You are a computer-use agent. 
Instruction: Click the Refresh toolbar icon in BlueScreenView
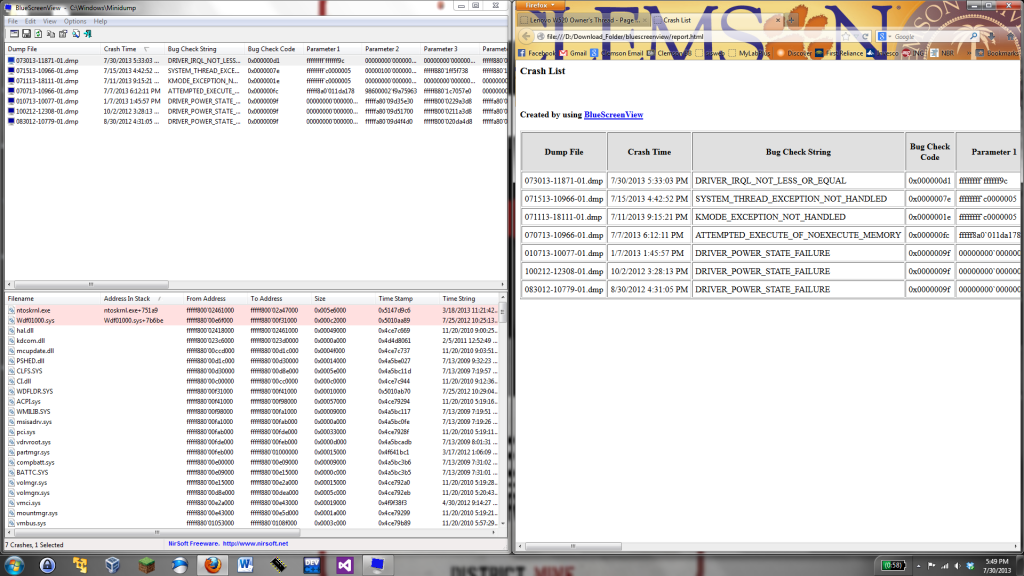pyautogui.click(x=39, y=33)
